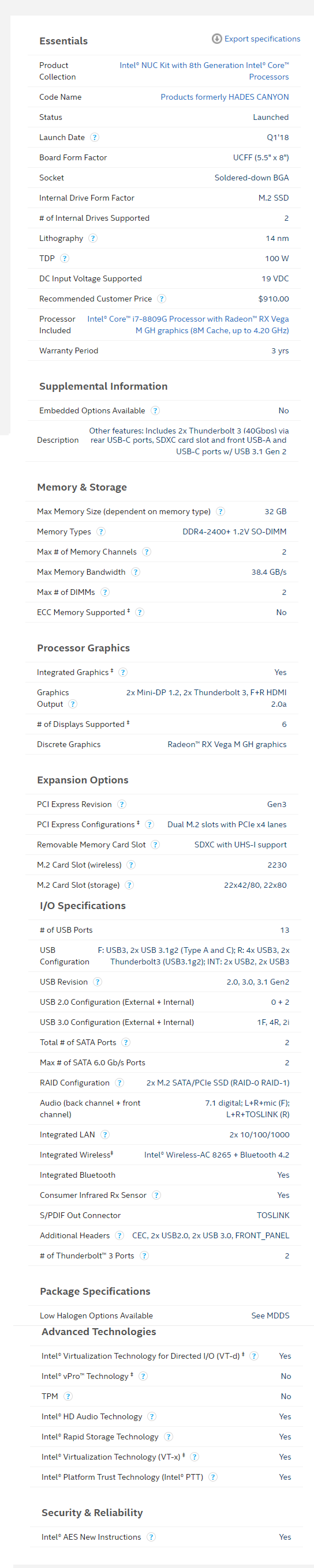Screen dimensions: 314x1568
Task: Click the ECC Memory Supported info icon
Action: coord(140,613)
